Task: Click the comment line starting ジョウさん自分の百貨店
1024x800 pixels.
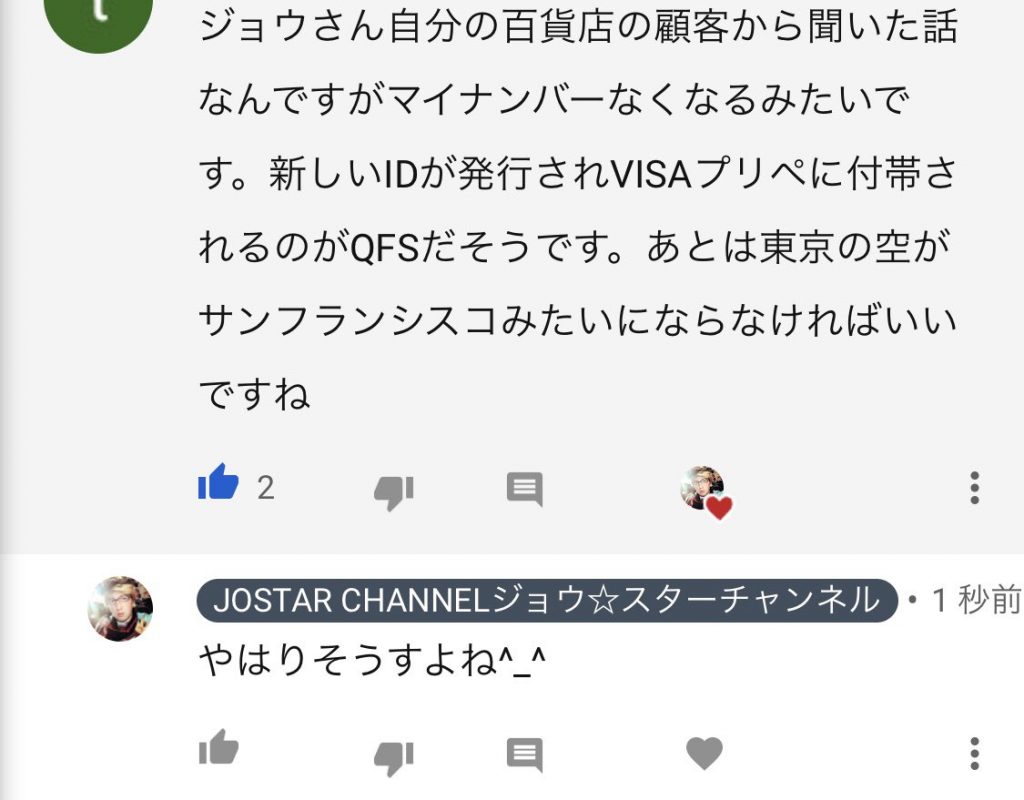Action: pyautogui.click(x=578, y=26)
